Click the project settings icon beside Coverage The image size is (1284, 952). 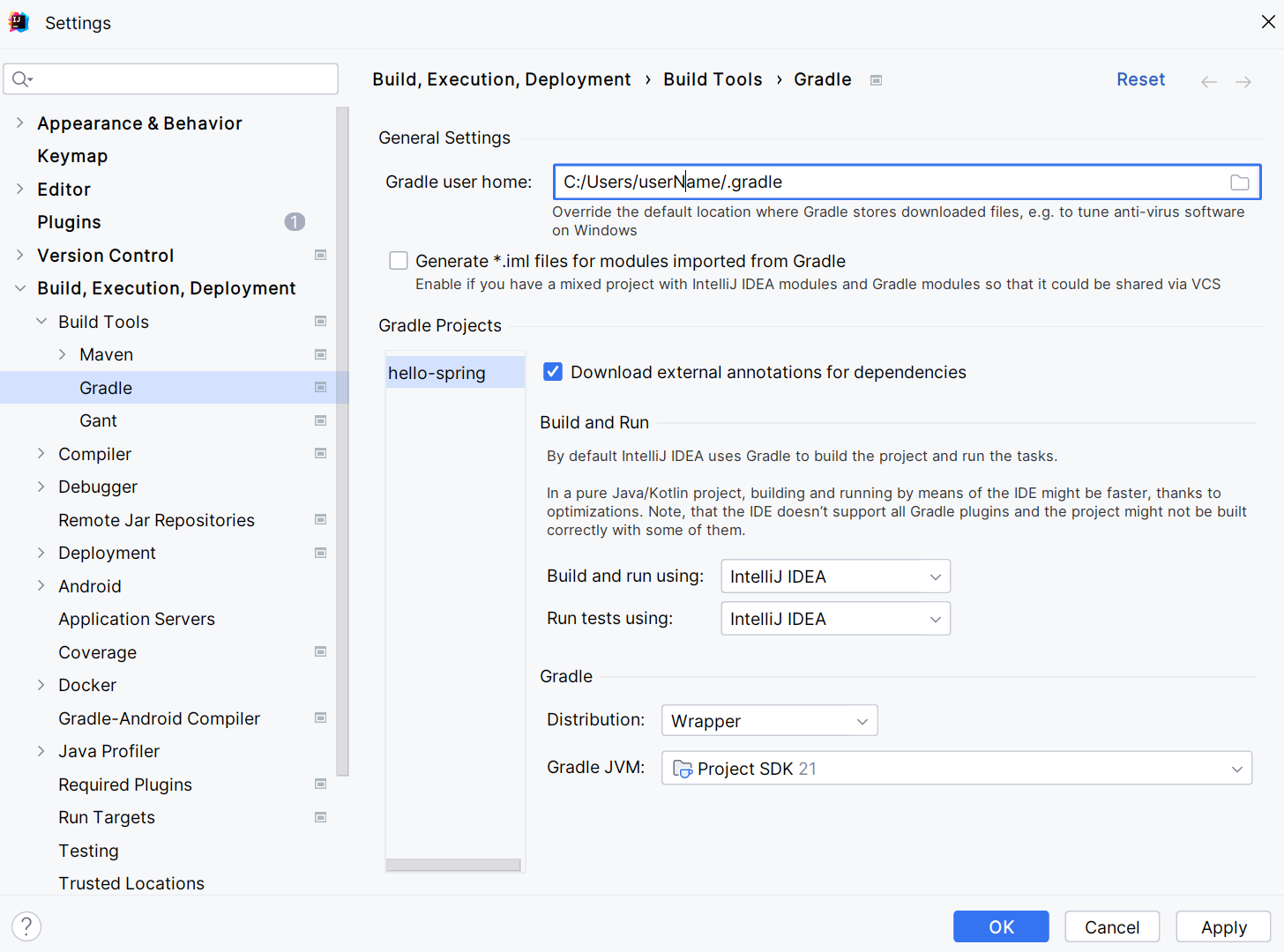[321, 652]
